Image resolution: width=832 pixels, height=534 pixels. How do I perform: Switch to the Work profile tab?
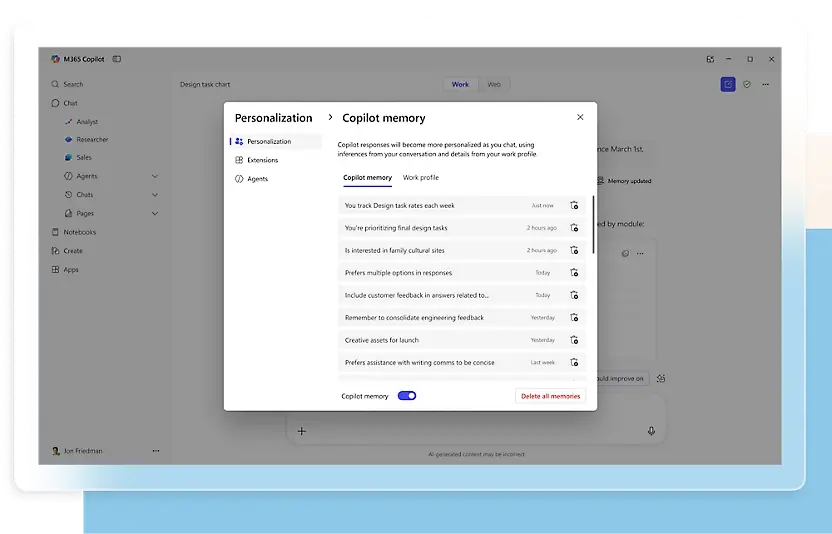(421, 178)
